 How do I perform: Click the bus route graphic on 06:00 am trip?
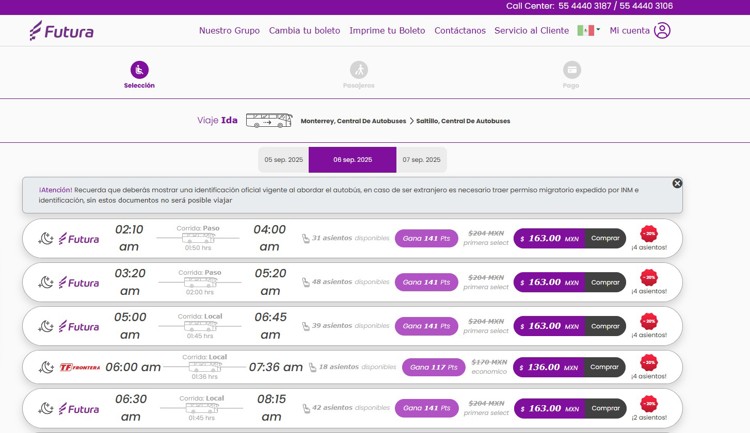(x=205, y=367)
